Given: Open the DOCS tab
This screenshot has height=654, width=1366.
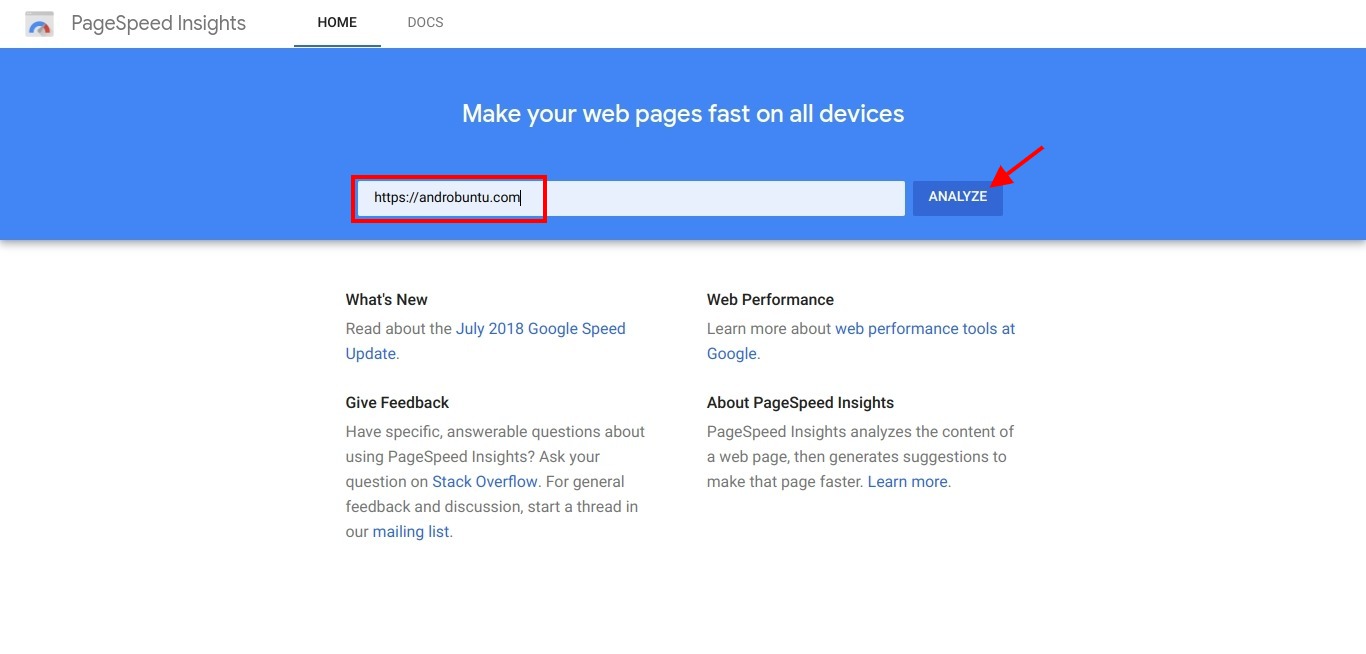Looking at the screenshot, I should point(425,22).
